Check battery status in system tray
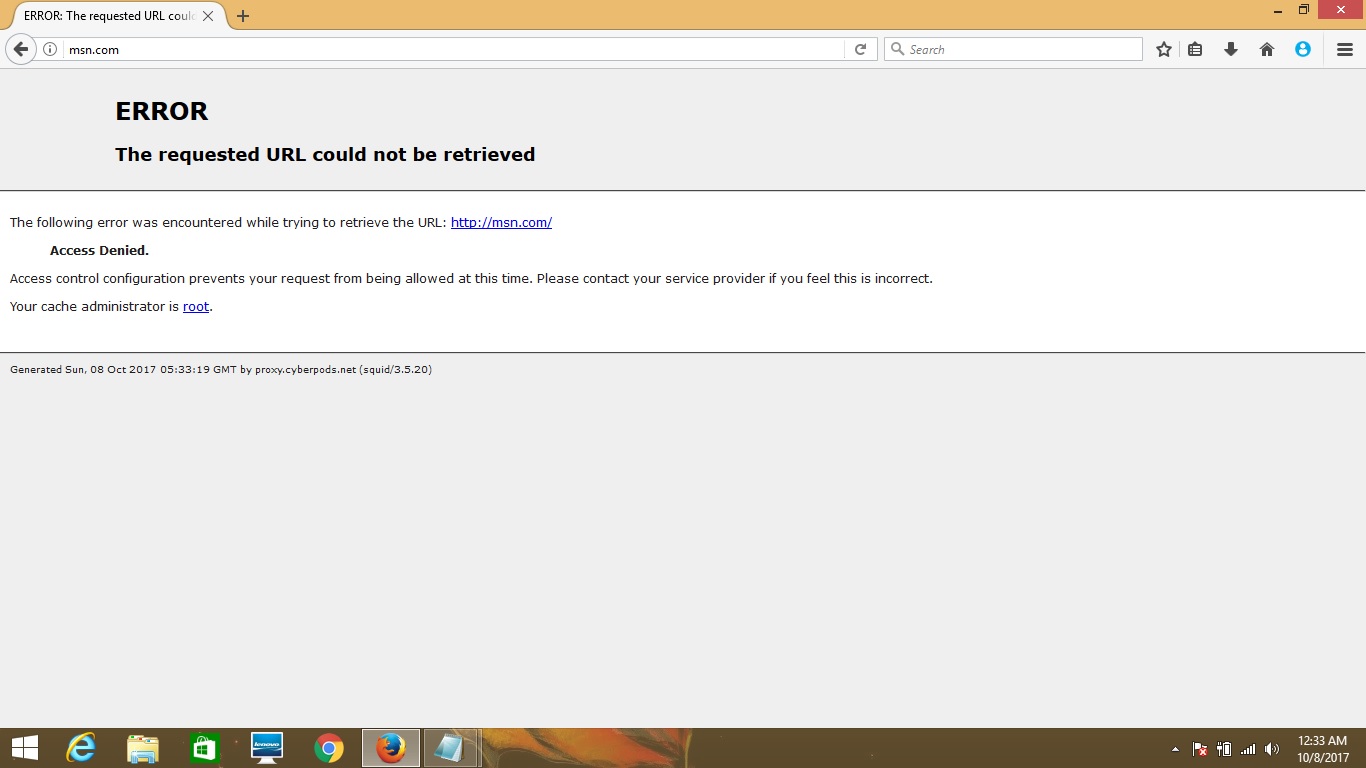The height and width of the screenshot is (768, 1366). 1224,749
